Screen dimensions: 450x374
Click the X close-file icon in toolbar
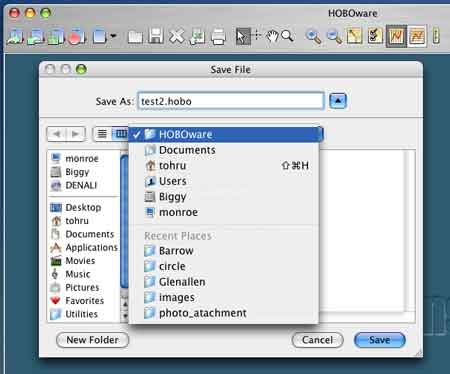click(x=176, y=36)
